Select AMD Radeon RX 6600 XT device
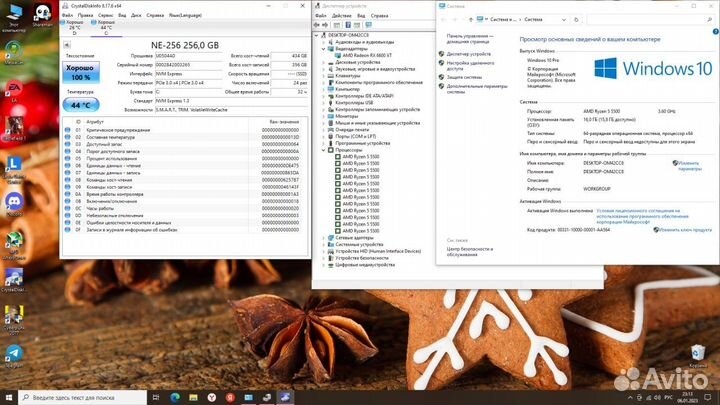The width and height of the screenshot is (720, 405). (367, 56)
